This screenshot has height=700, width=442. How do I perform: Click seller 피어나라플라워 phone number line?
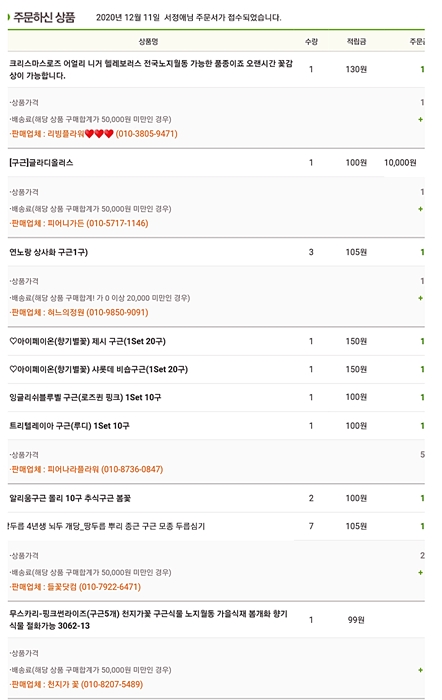click(x=87, y=469)
